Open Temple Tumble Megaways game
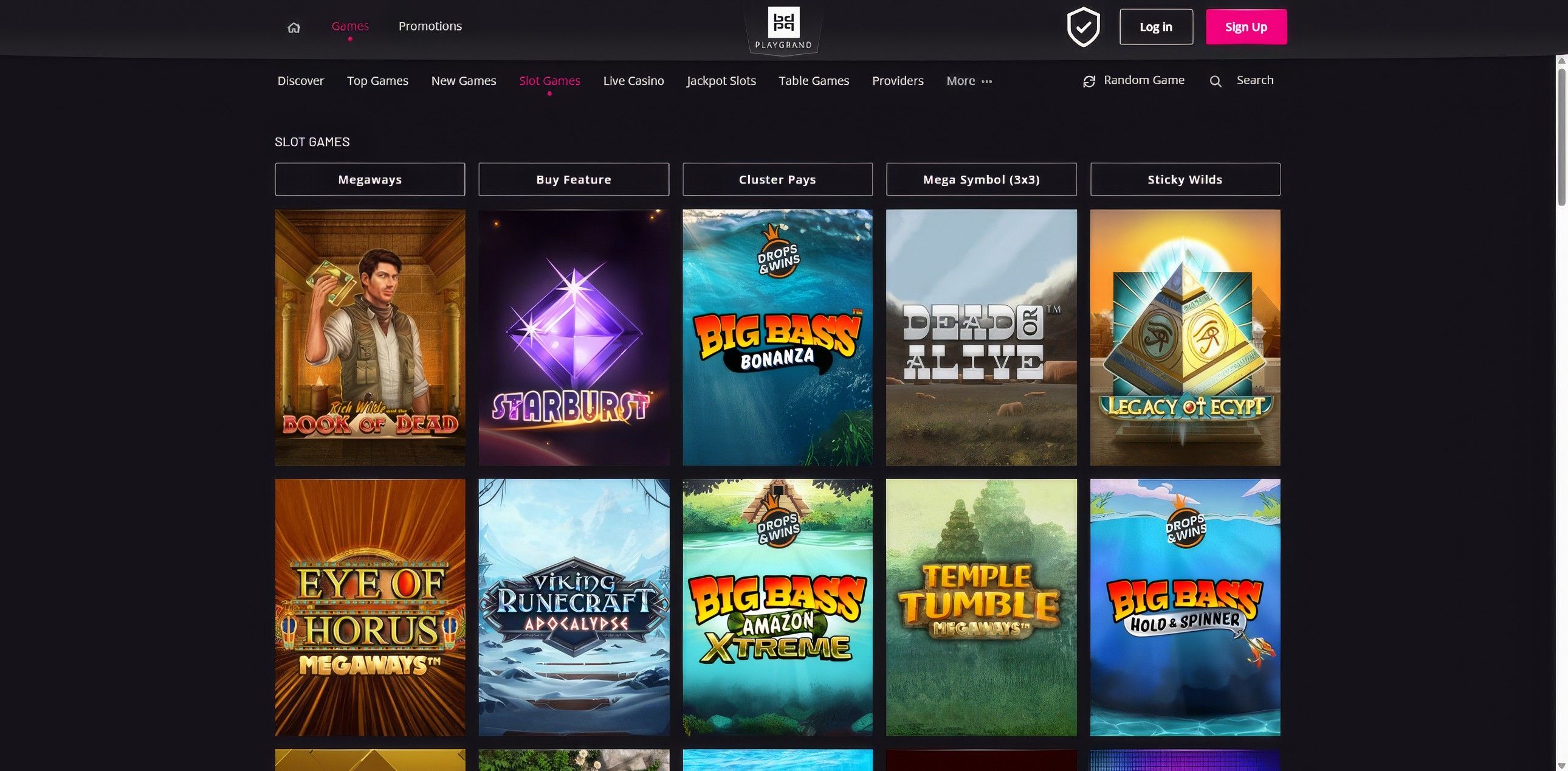Image resolution: width=1568 pixels, height=771 pixels. coord(982,608)
